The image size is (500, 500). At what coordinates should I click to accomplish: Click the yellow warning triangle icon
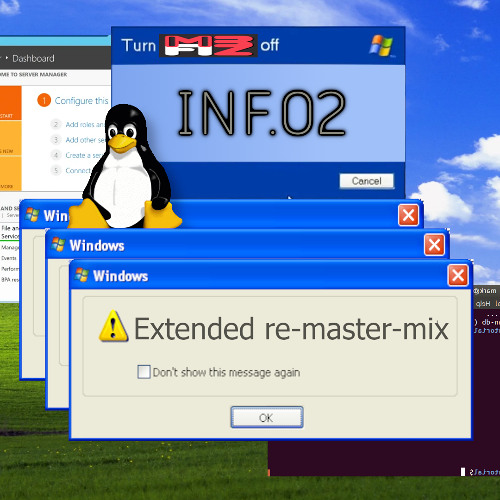coord(113,326)
